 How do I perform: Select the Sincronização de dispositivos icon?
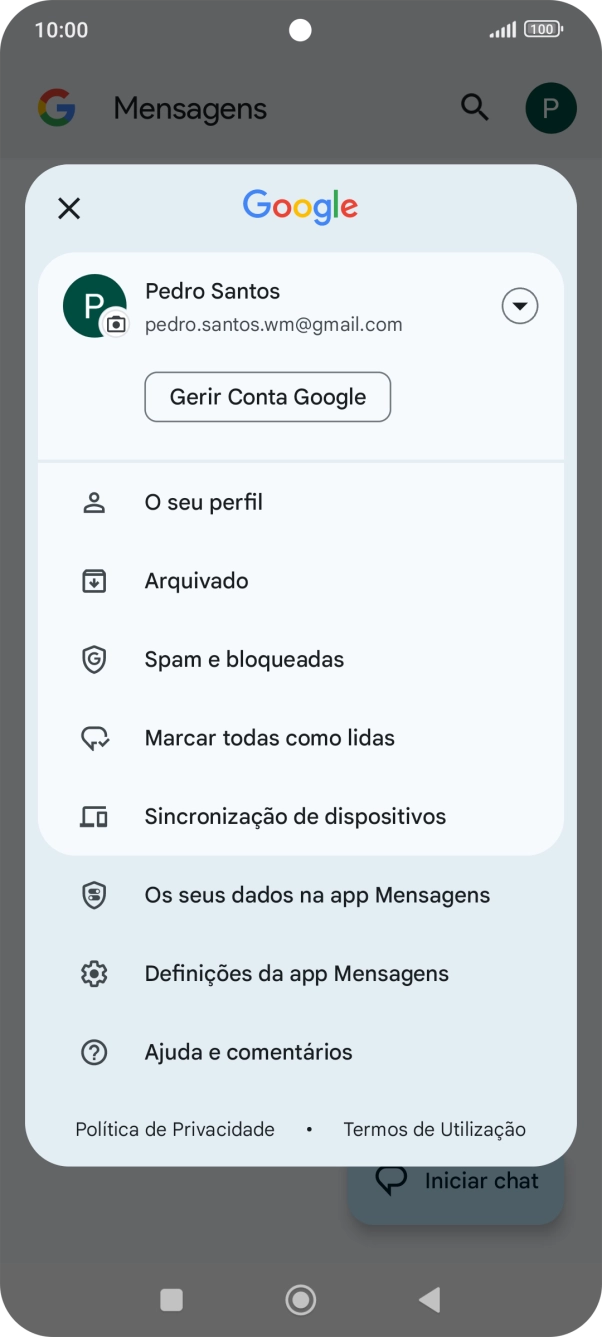pos(93,816)
